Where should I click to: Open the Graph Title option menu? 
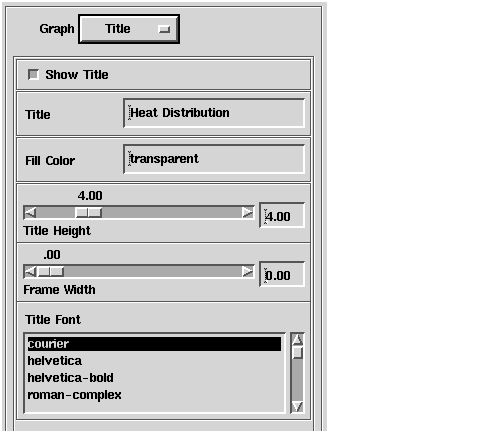point(129,29)
